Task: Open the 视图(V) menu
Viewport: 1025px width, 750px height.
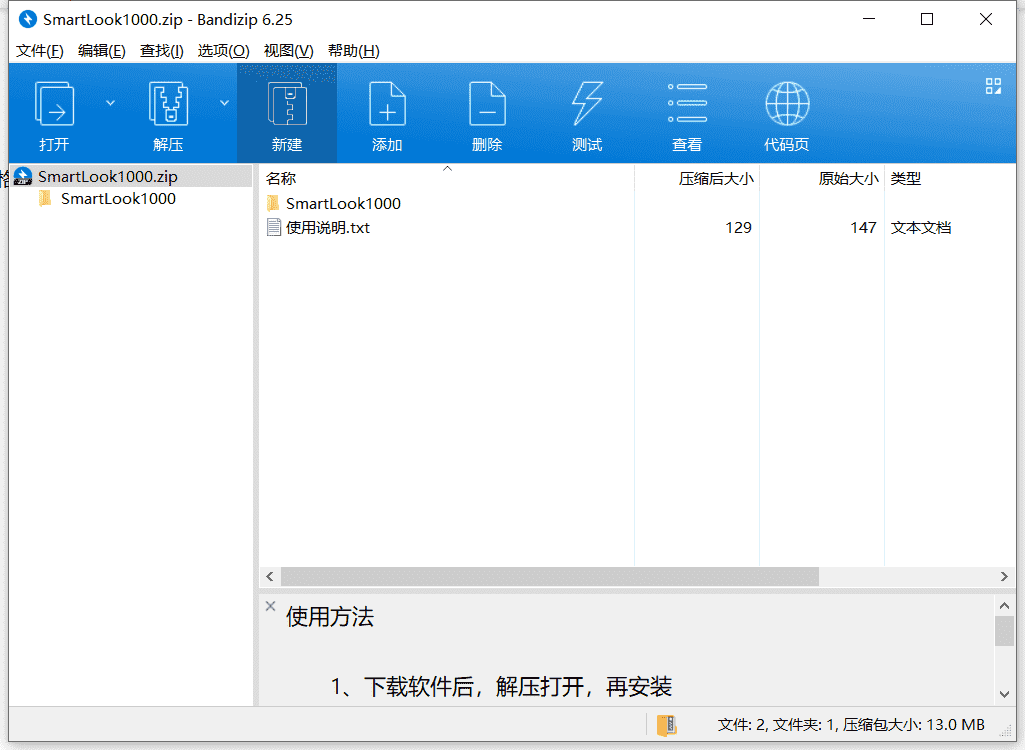Action: (x=288, y=50)
